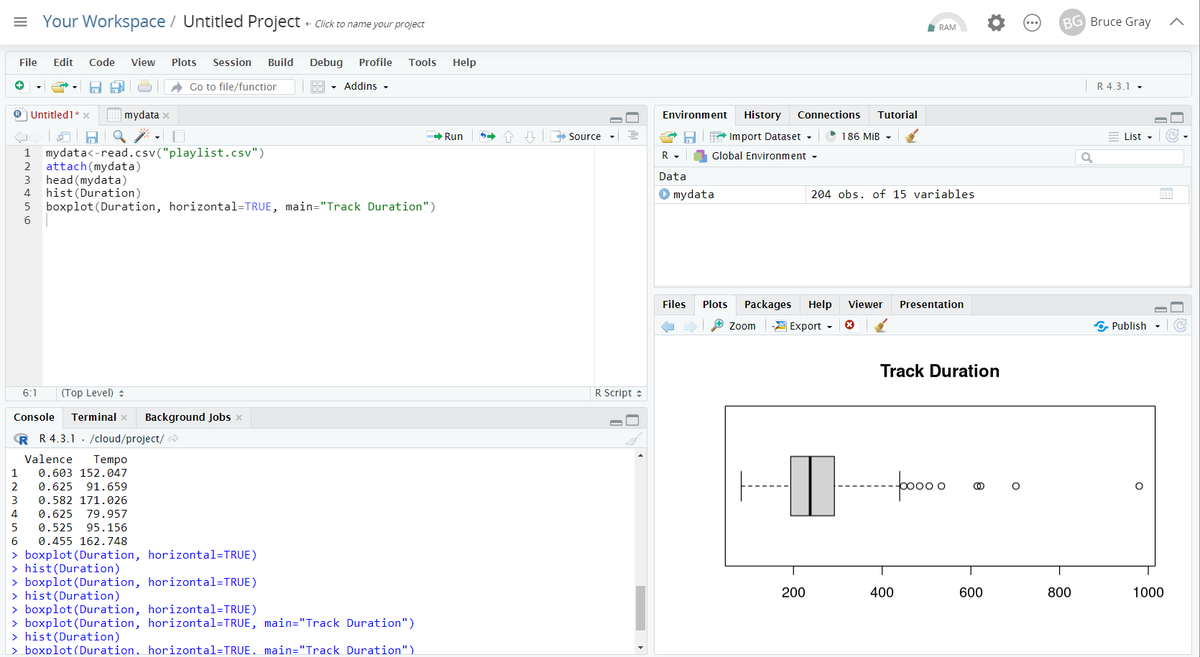Viewport: 1200px width, 657px height.
Task: Open Publish options dropdown arrow
Action: (x=1158, y=326)
